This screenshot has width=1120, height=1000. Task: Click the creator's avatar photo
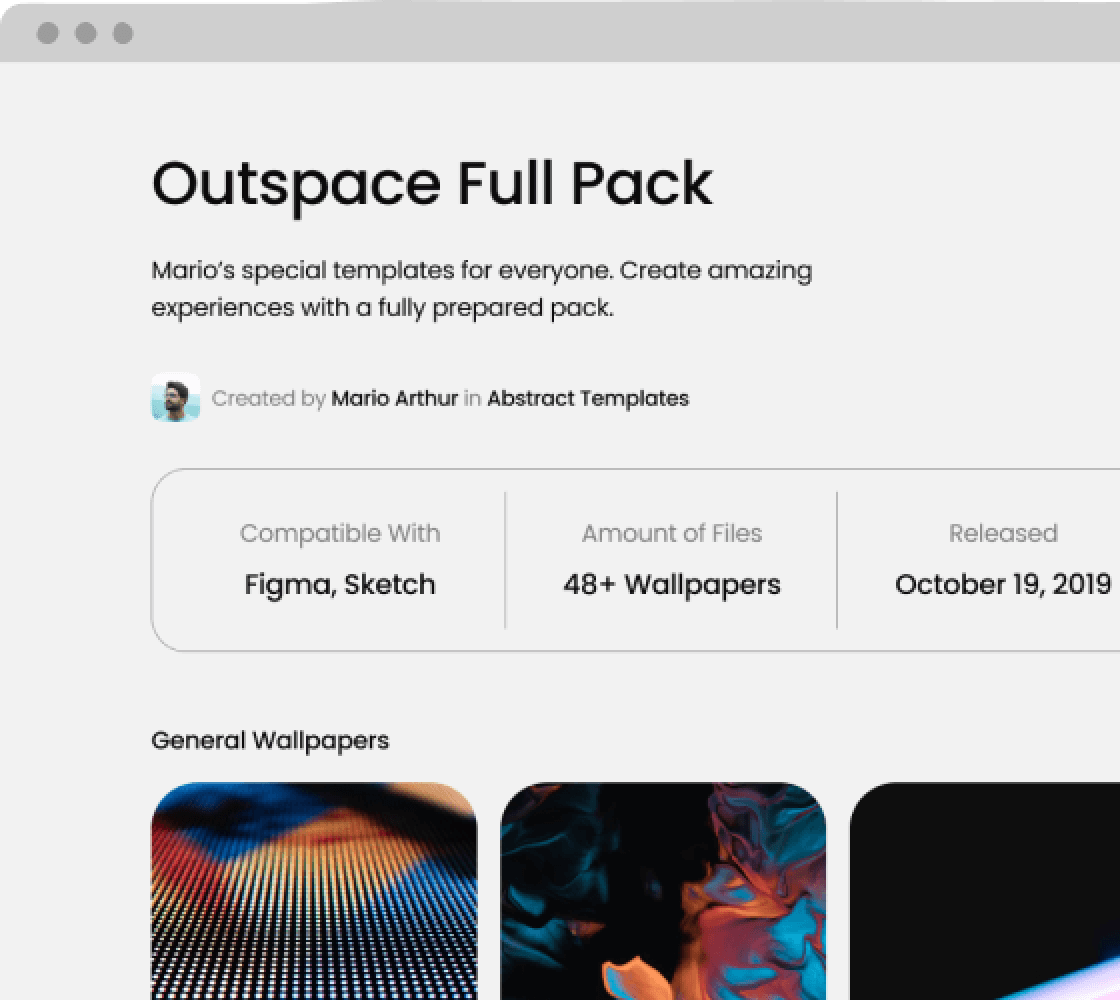tap(177, 398)
